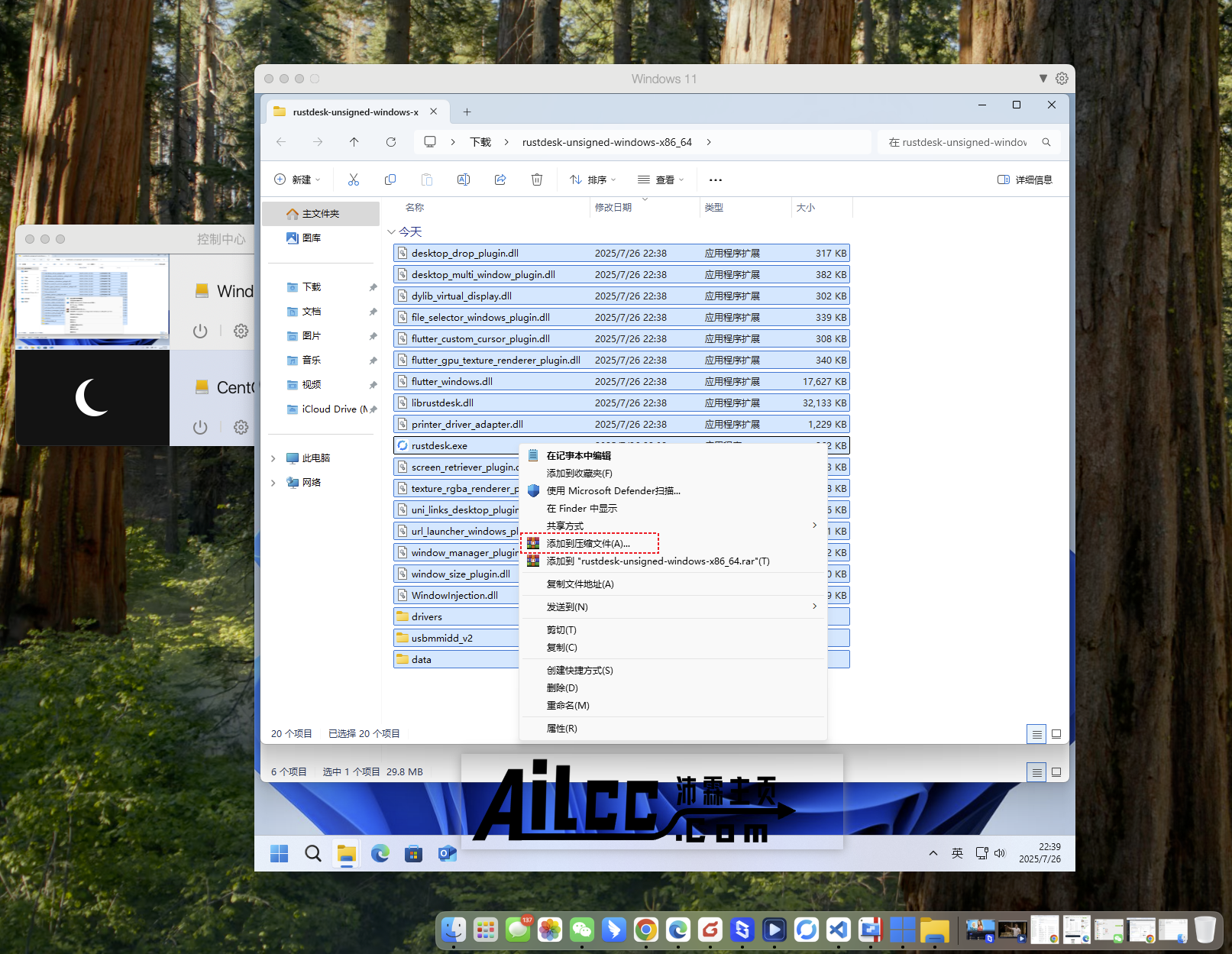Screen dimensions: 1232x954
Task: Click the 英 input method indicator
Action: 957,853
